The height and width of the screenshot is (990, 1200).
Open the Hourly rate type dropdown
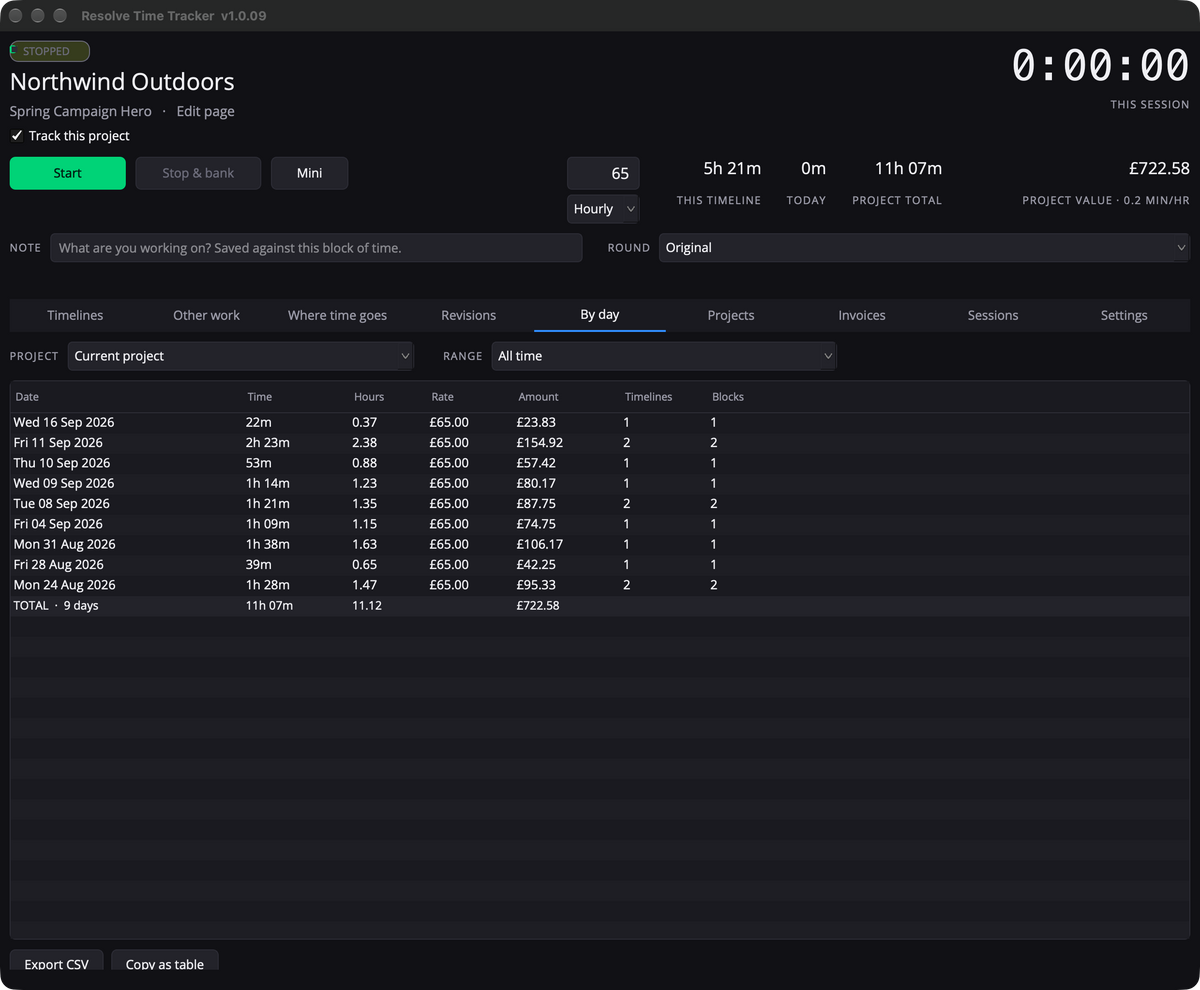[x=603, y=209]
